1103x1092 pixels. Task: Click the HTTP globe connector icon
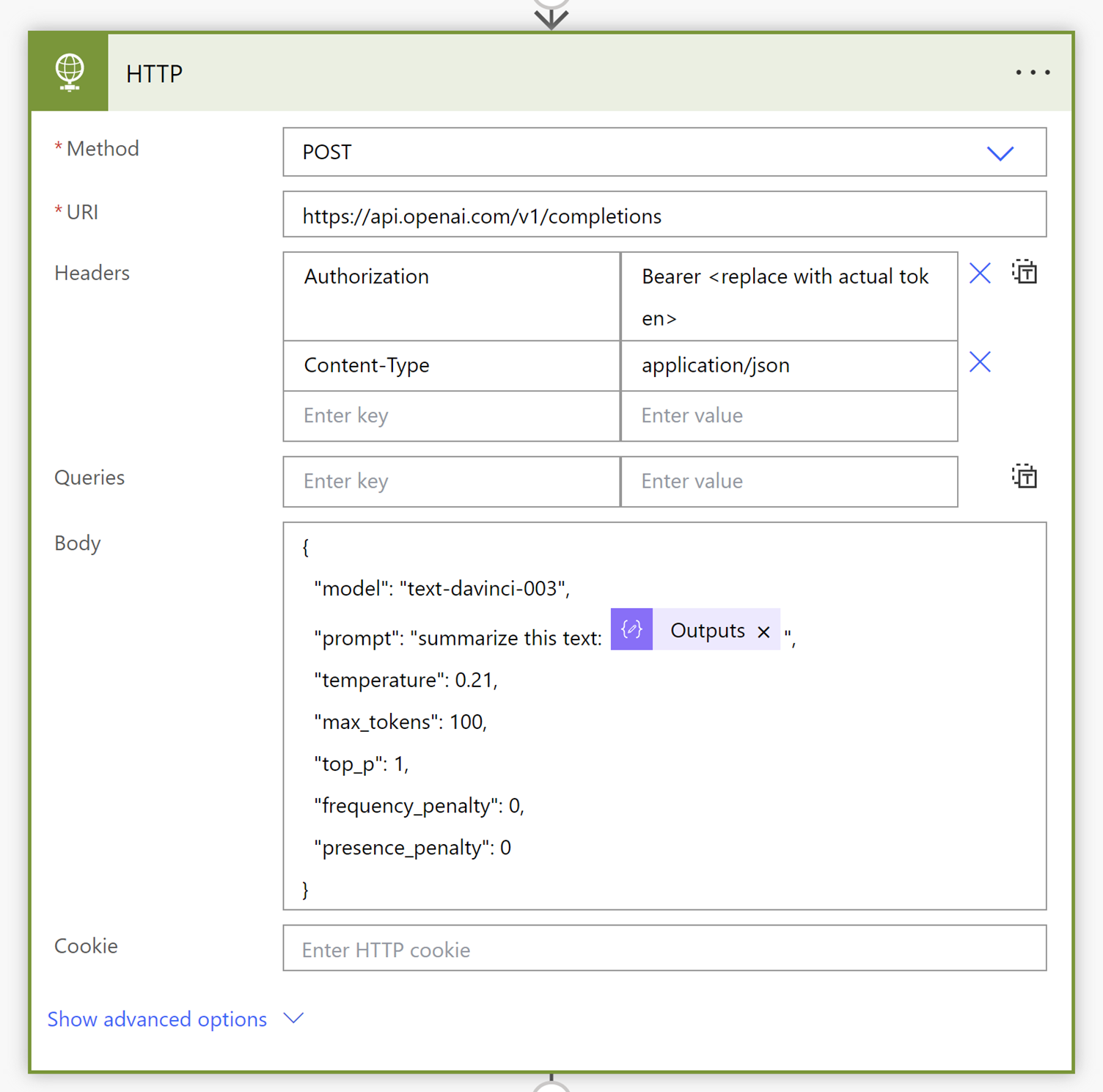coord(70,73)
